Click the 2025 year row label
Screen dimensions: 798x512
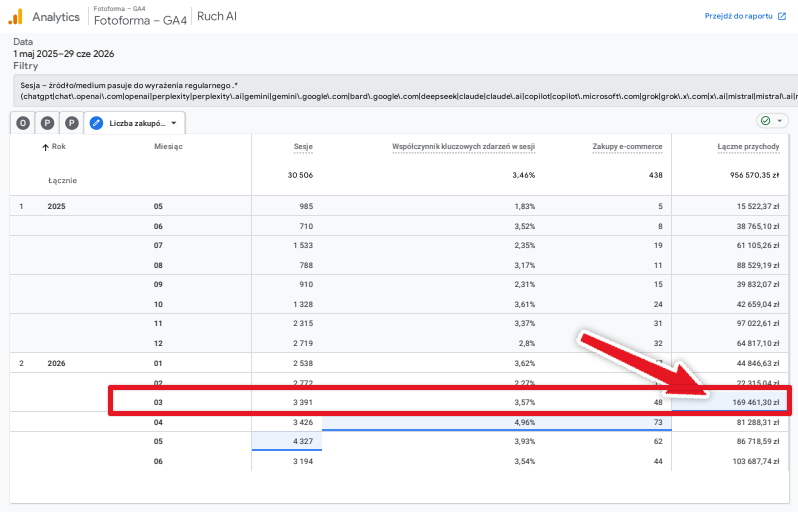coord(56,207)
